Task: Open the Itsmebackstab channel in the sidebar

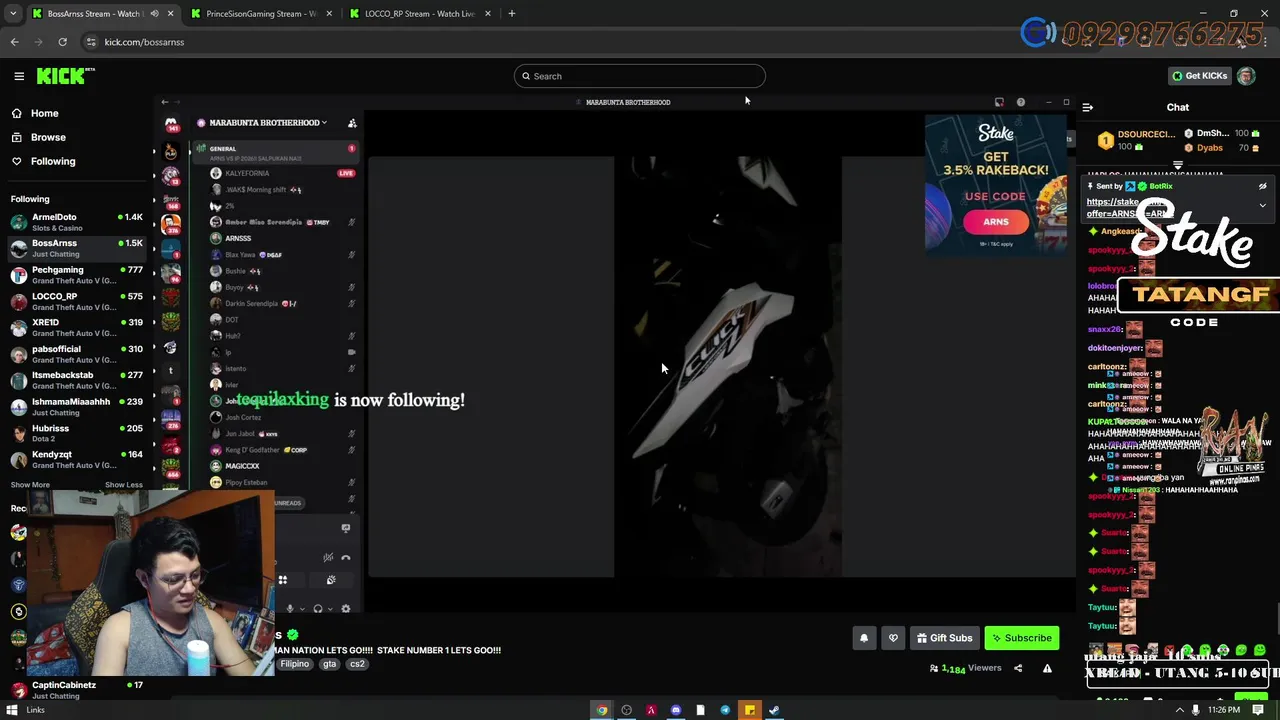Action: click(76, 380)
